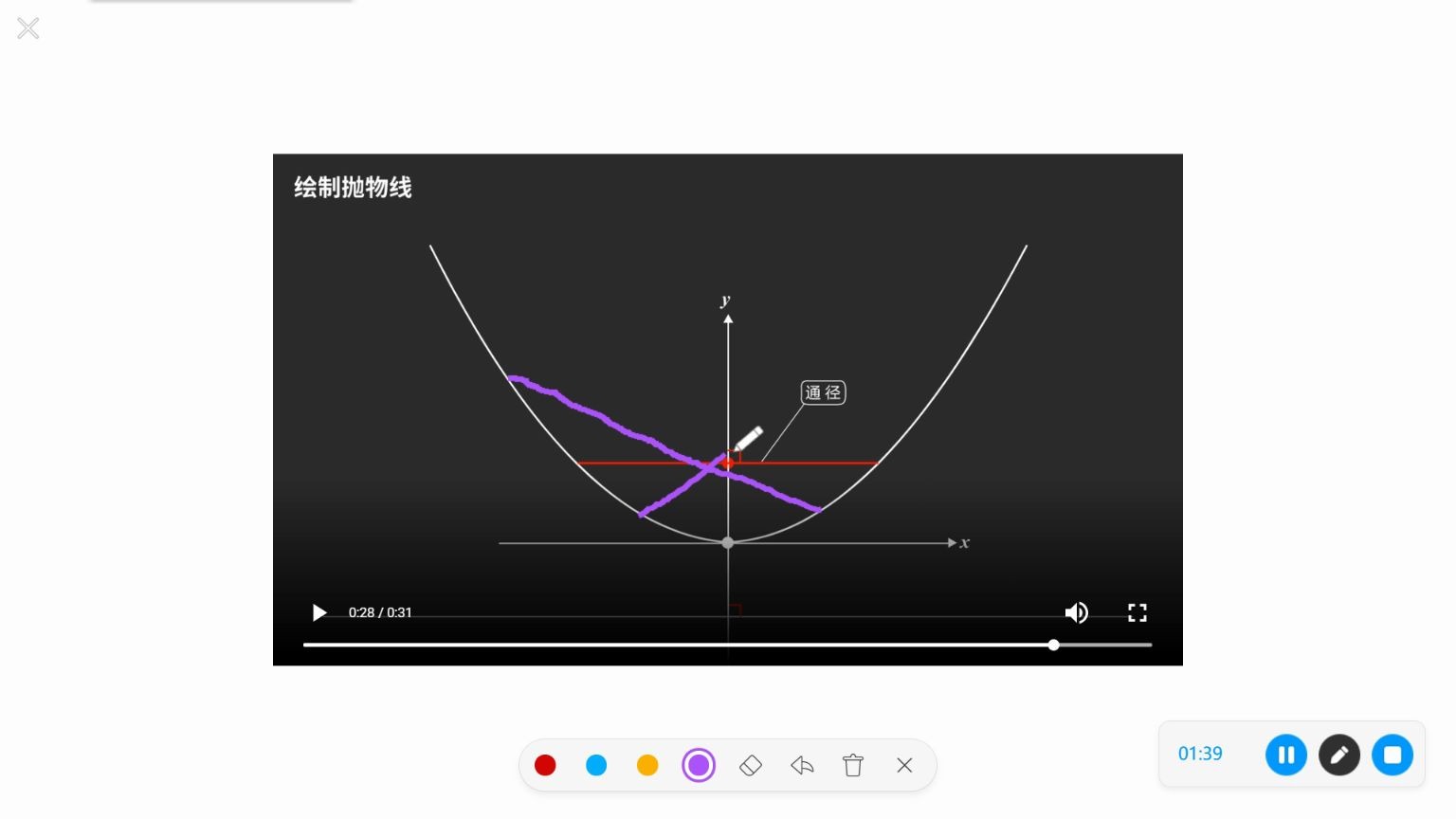This screenshot has width=1456, height=819.
Task: Choose the yellow drawing color
Action: click(x=647, y=765)
